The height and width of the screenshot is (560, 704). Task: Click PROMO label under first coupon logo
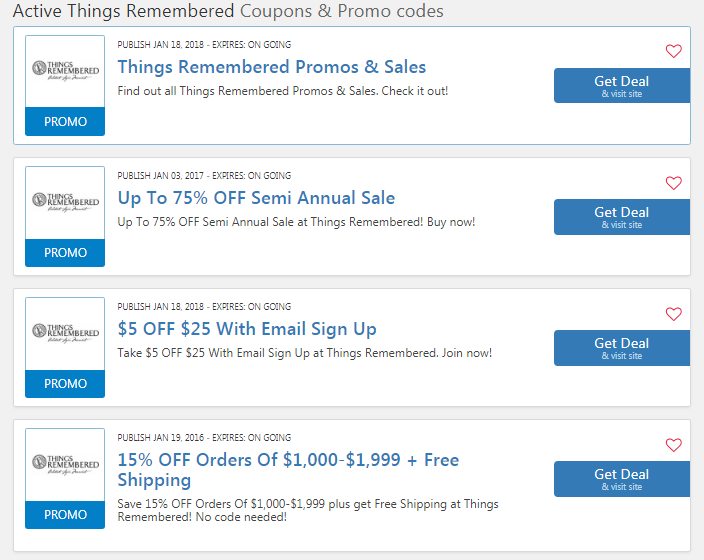[65, 121]
